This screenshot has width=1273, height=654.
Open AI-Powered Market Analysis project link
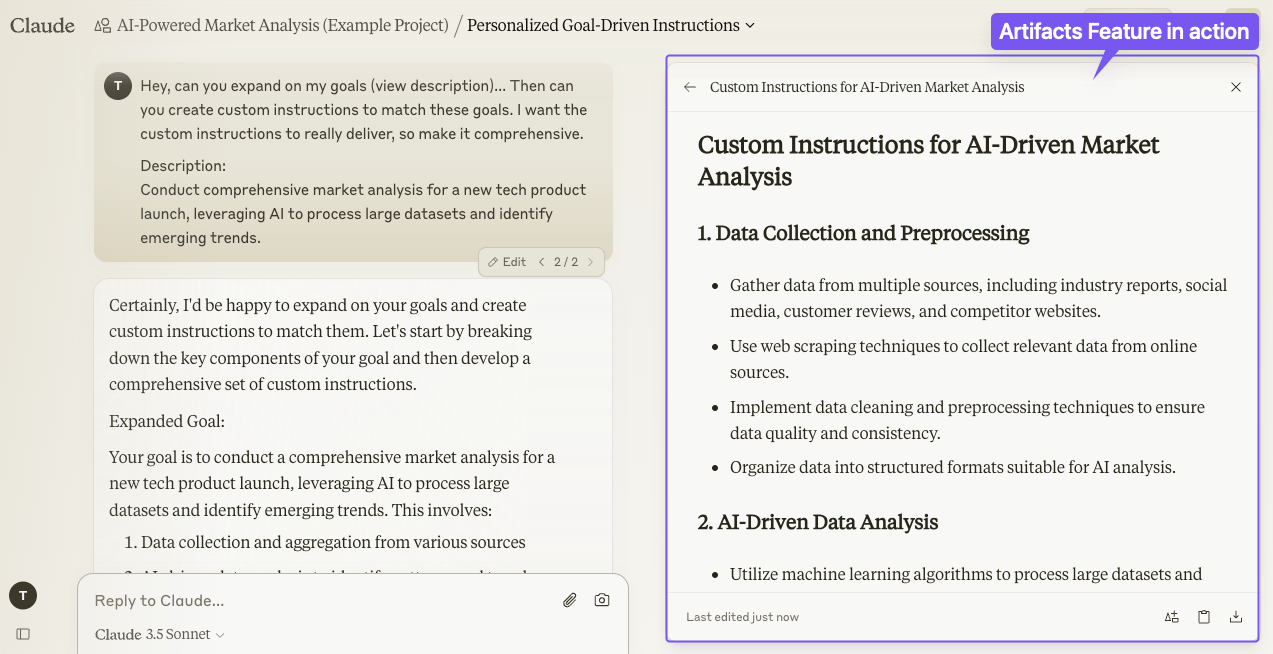282,26
